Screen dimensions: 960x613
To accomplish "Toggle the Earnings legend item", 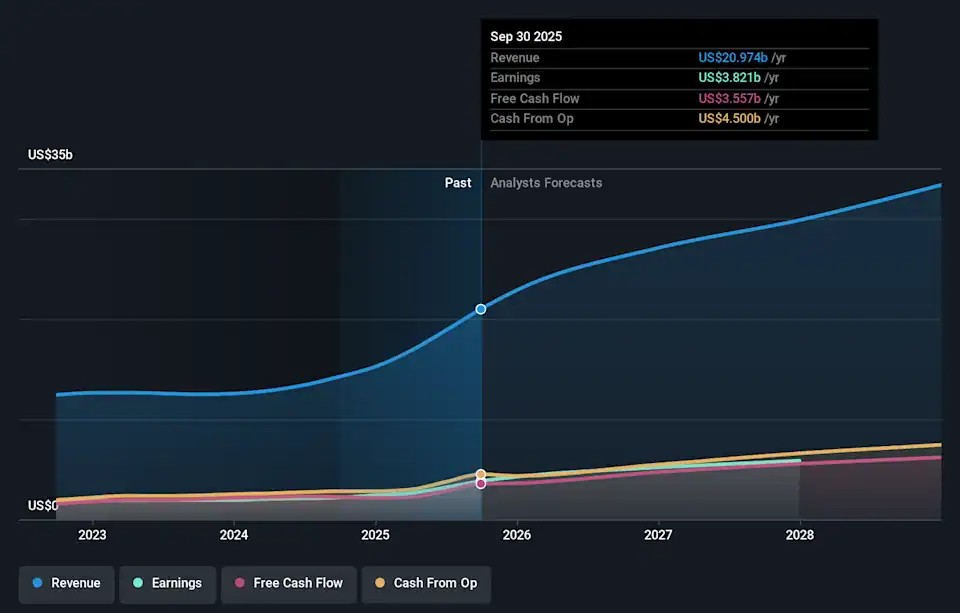I will 167,583.
